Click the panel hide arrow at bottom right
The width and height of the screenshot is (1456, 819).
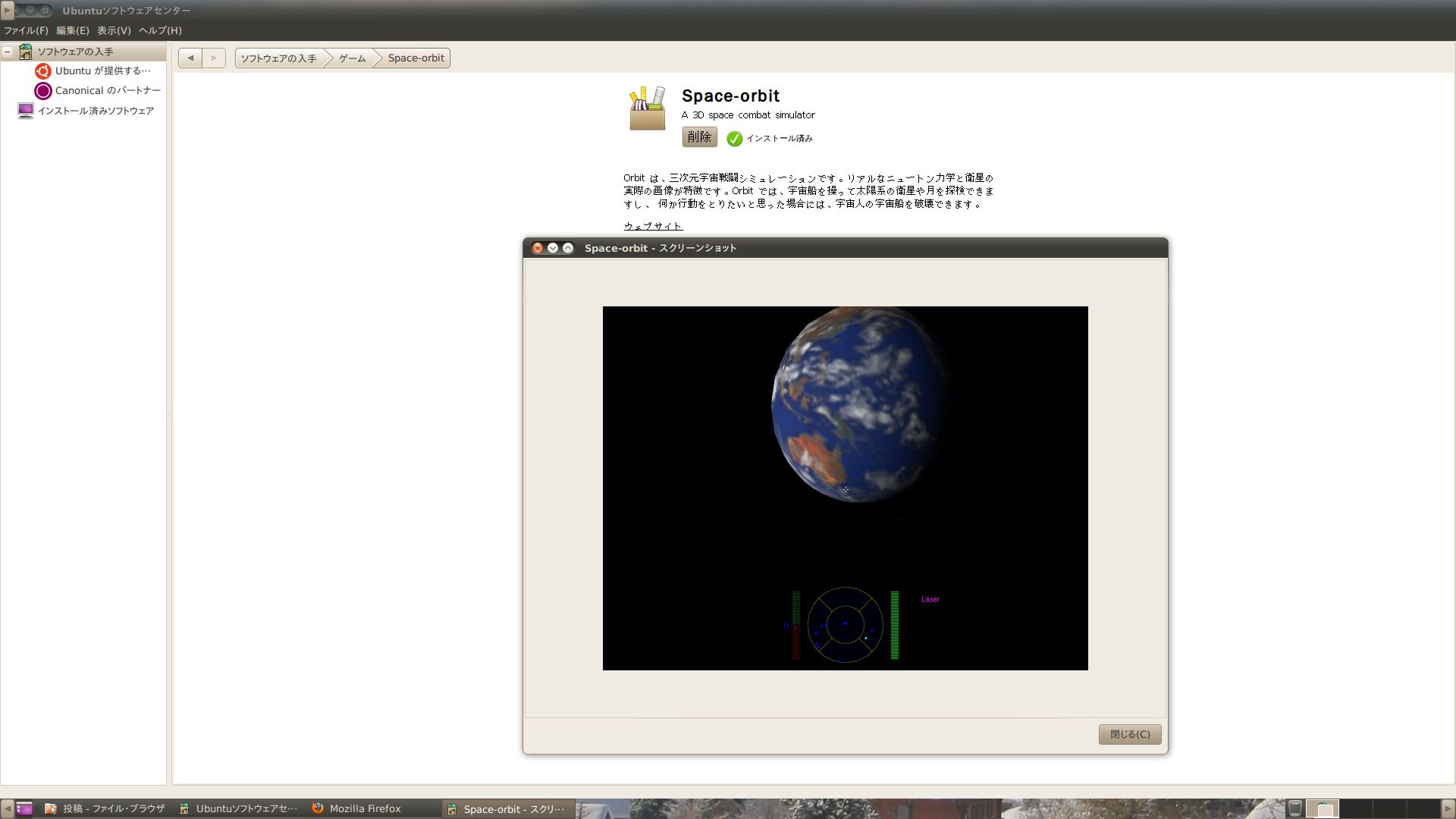click(x=1448, y=809)
